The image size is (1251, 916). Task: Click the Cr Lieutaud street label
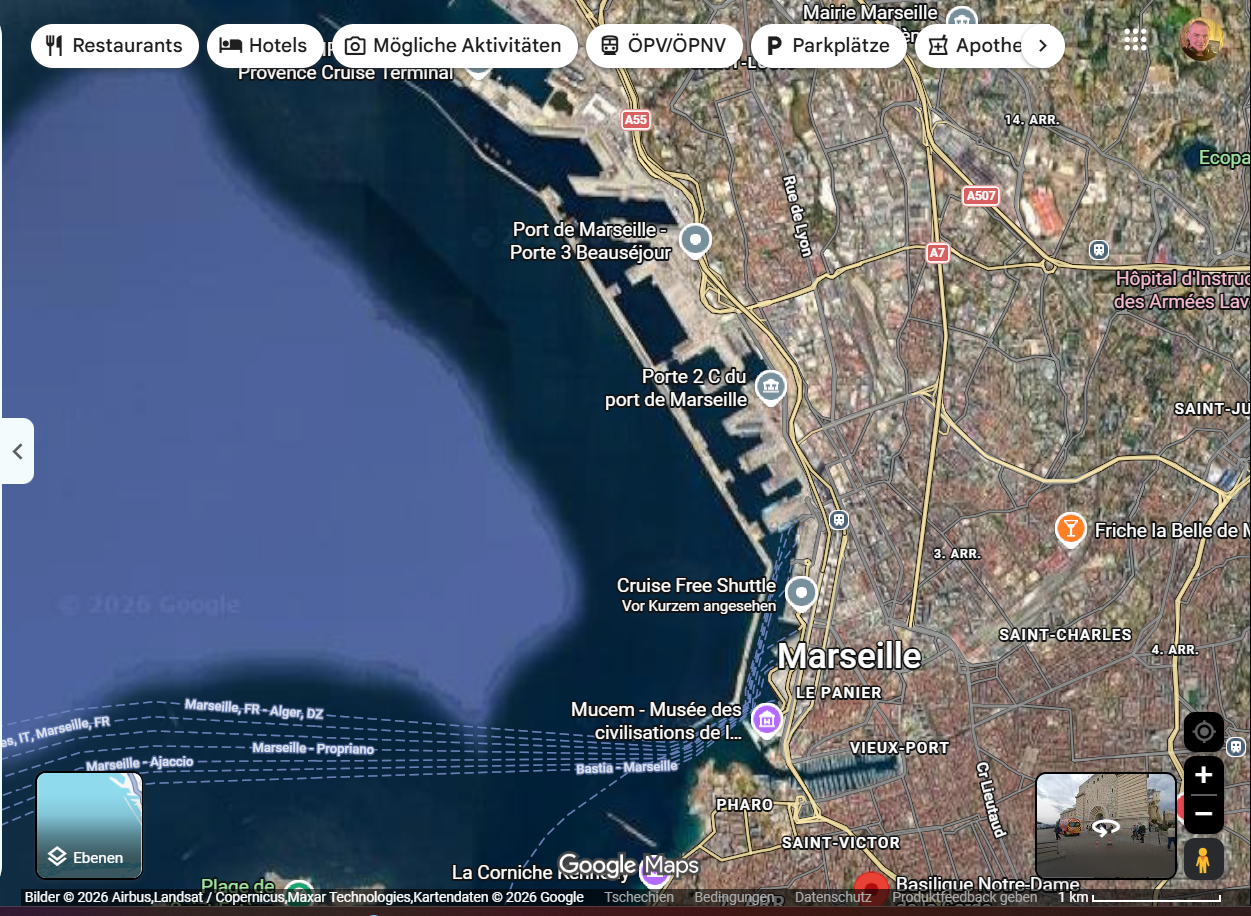(x=991, y=799)
